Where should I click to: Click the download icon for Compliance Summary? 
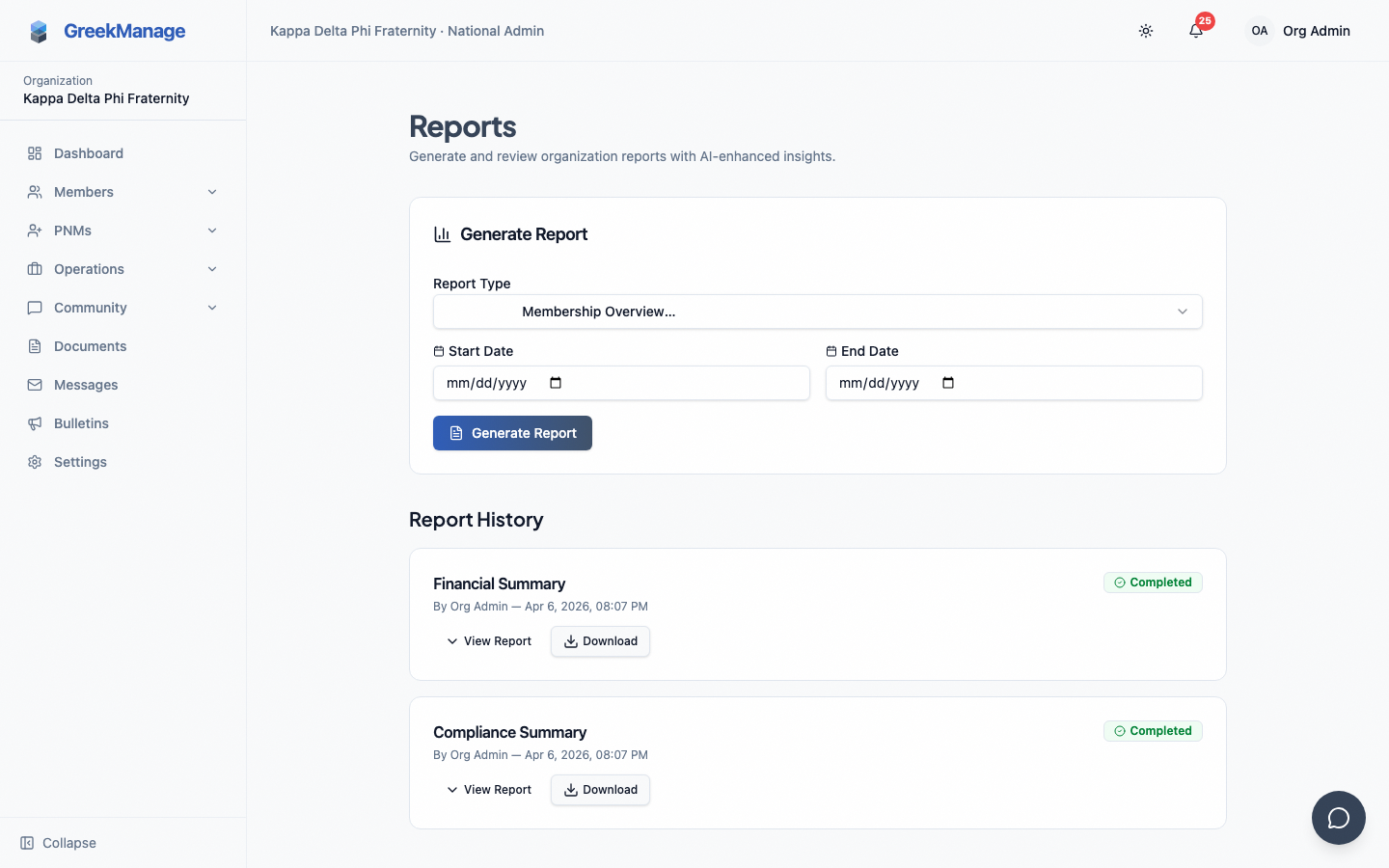tap(571, 790)
